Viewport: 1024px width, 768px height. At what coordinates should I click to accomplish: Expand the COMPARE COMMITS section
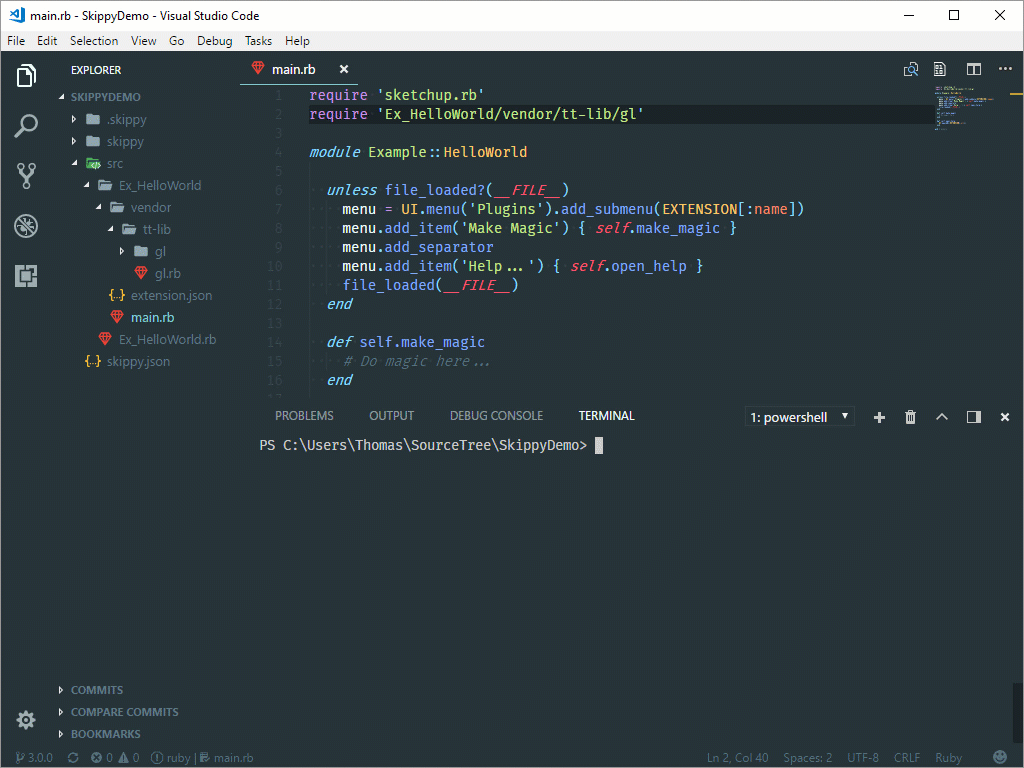(124, 712)
